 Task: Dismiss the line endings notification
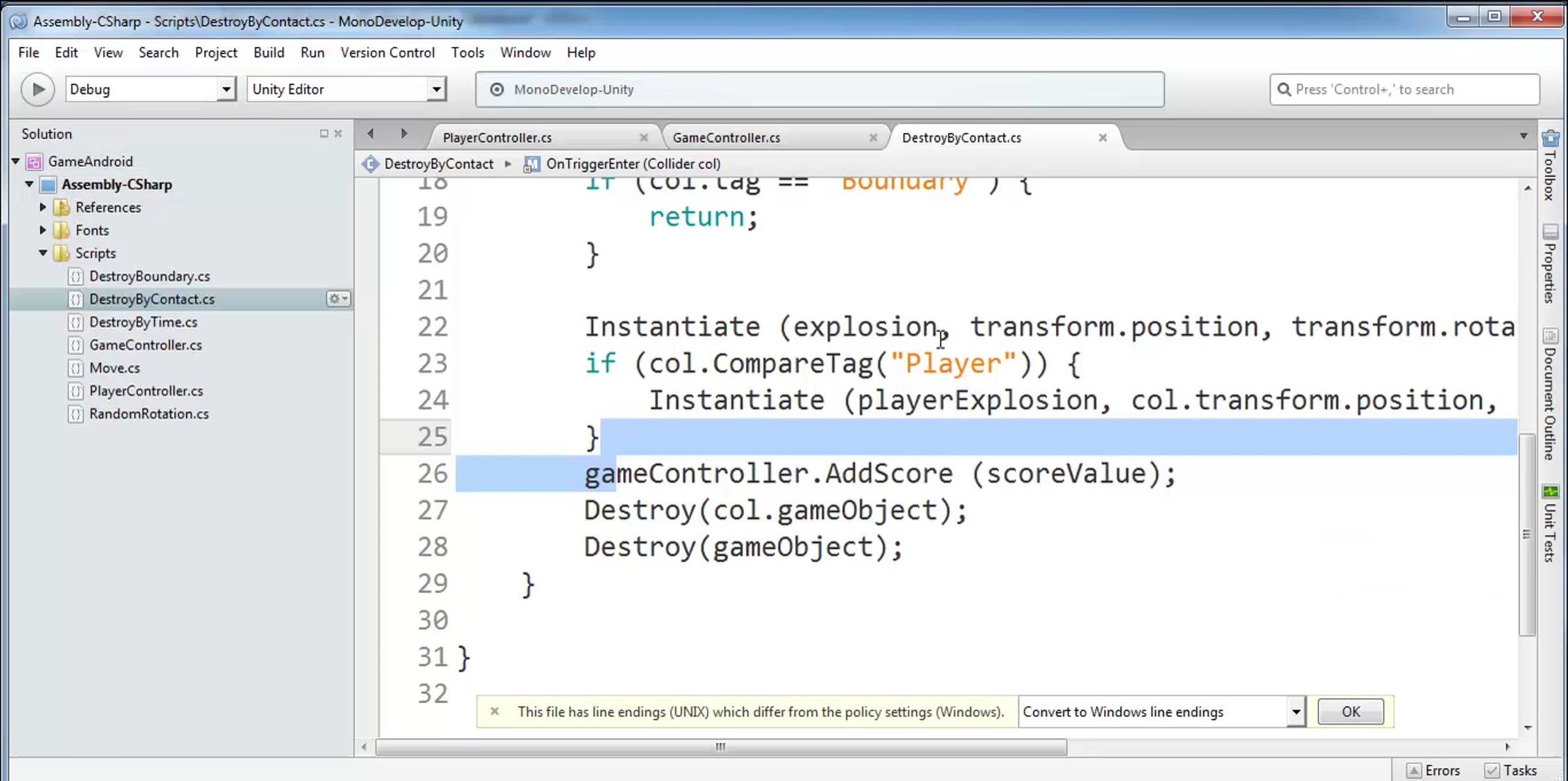pyautogui.click(x=495, y=711)
